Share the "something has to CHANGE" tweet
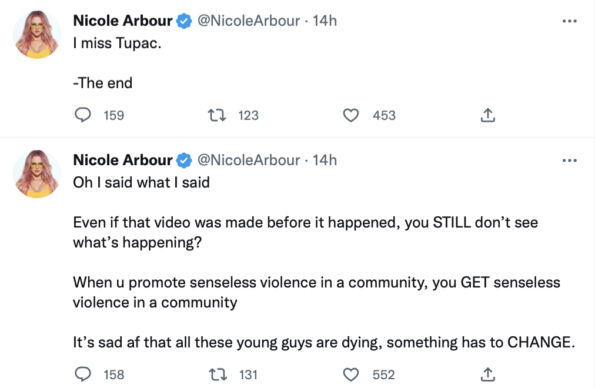The height and width of the screenshot is (388, 595). point(488,374)
